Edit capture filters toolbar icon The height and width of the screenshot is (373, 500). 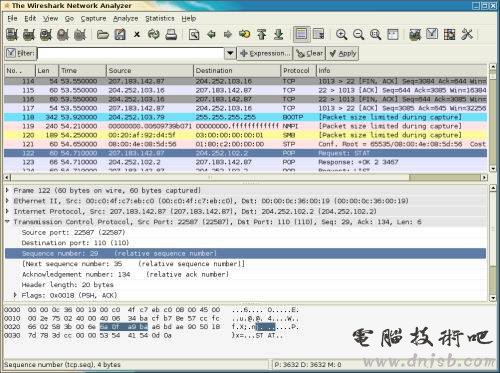tap(415, 34)
